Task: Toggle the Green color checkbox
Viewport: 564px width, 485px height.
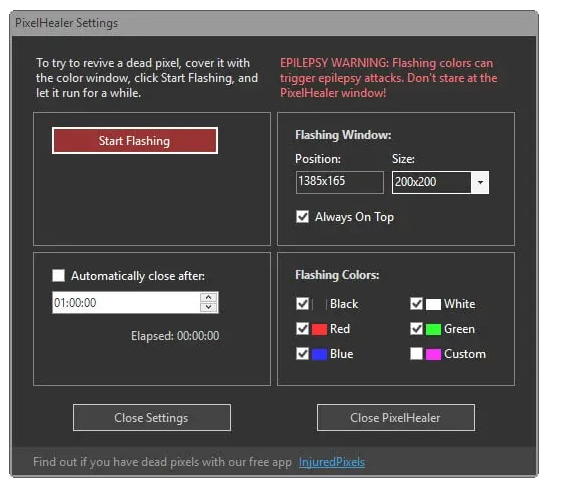Action: [x=416, y=328]
